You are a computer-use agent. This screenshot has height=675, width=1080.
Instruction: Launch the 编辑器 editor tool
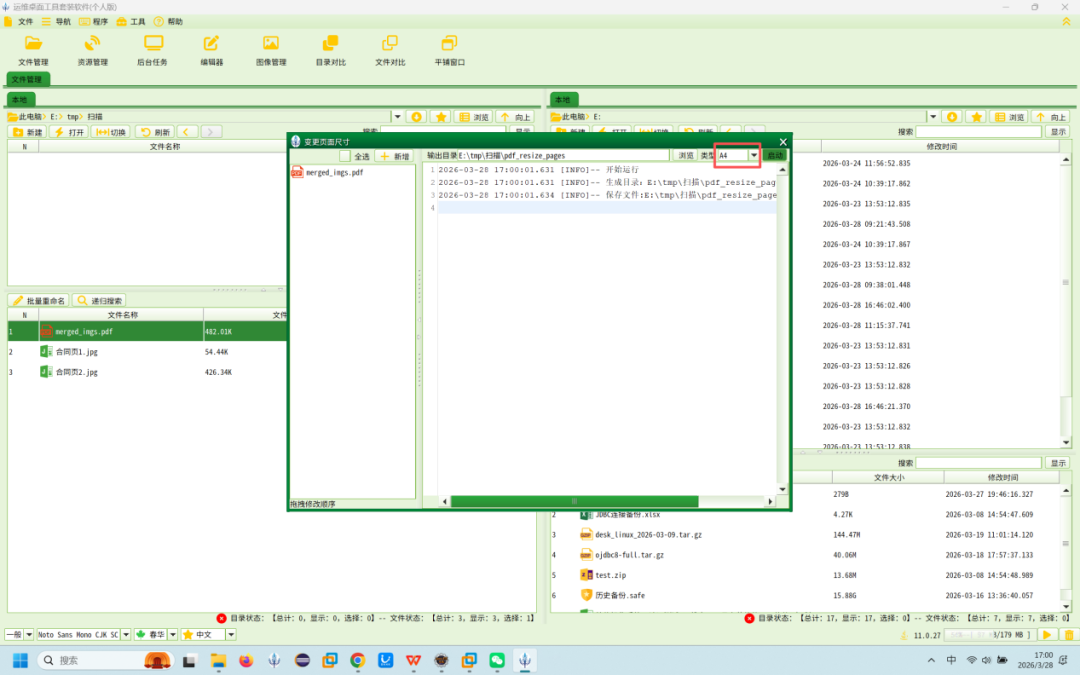[211, 51]
